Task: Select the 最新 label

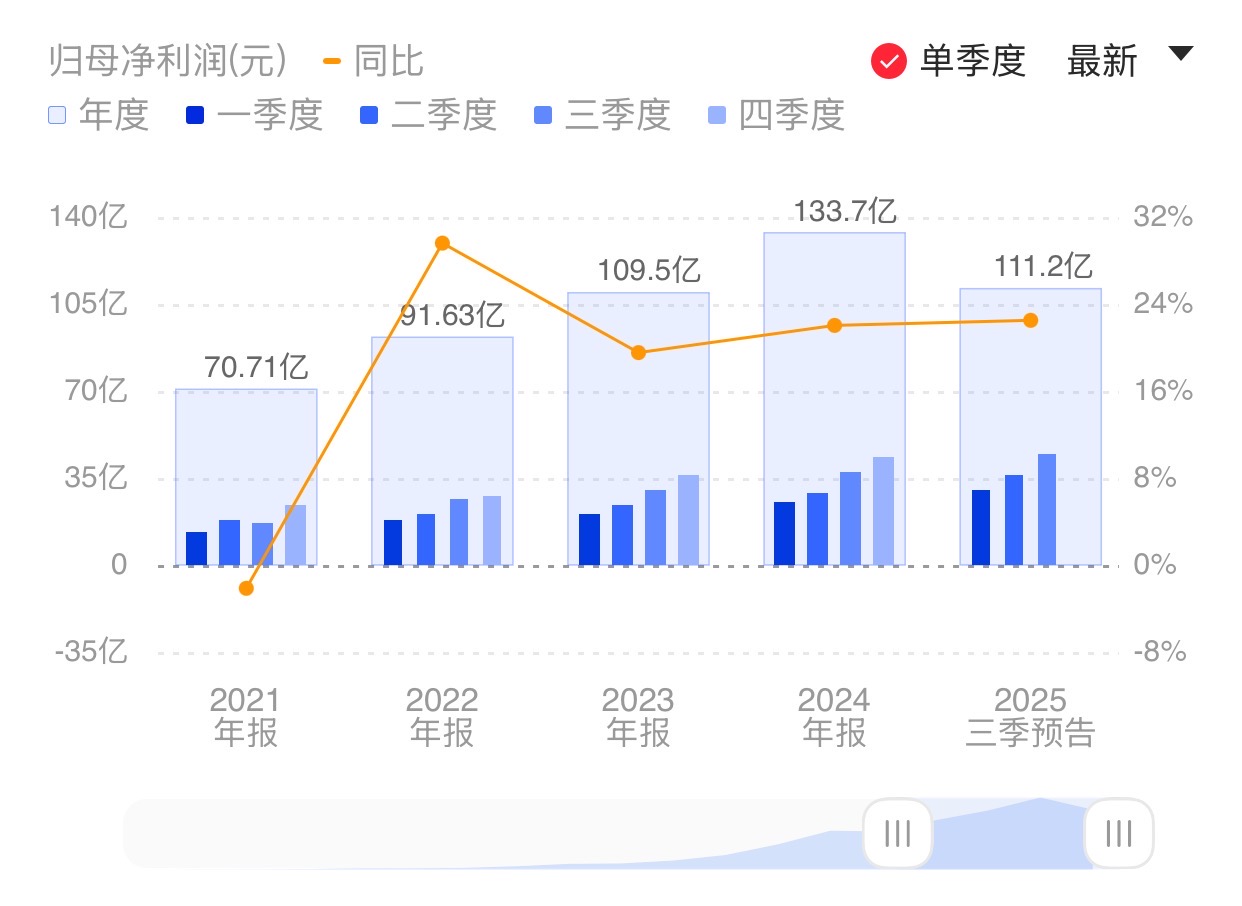Action: (1102, 61)
